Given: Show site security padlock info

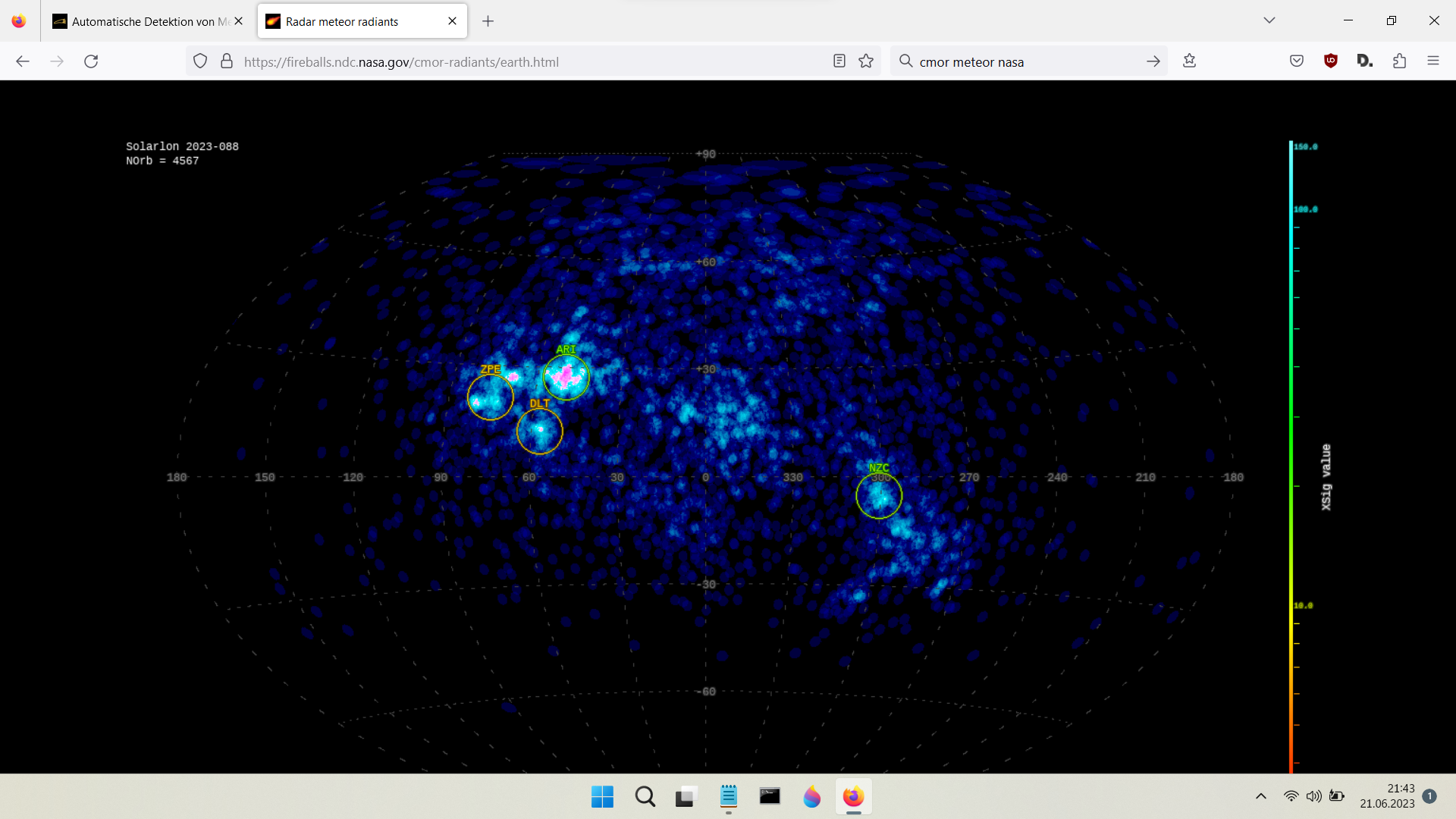Looking at the screenshot, I should (x=227, y=61).
